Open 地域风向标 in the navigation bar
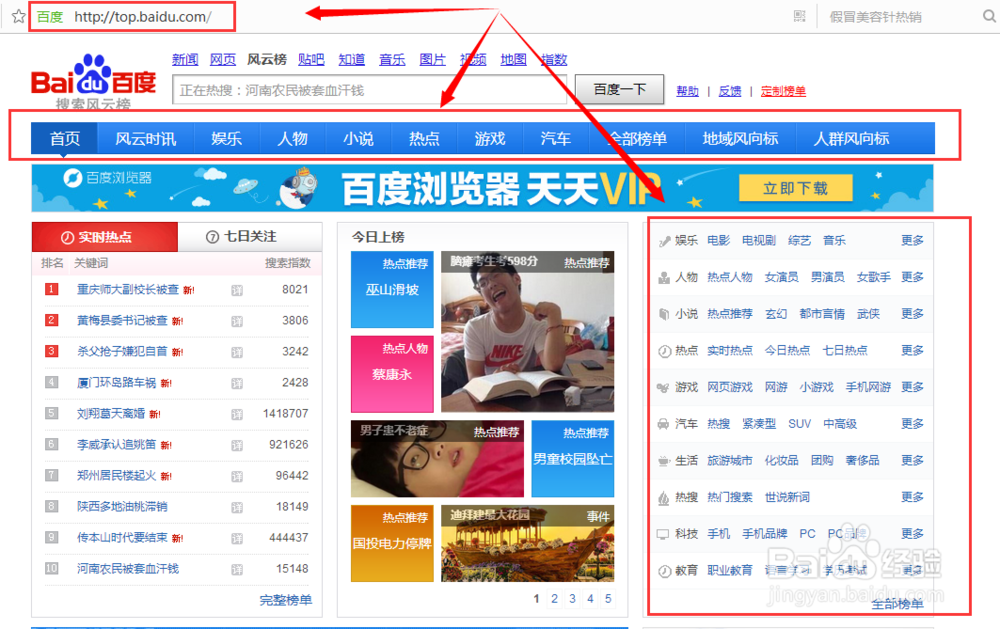 click(x=740, y=138)
